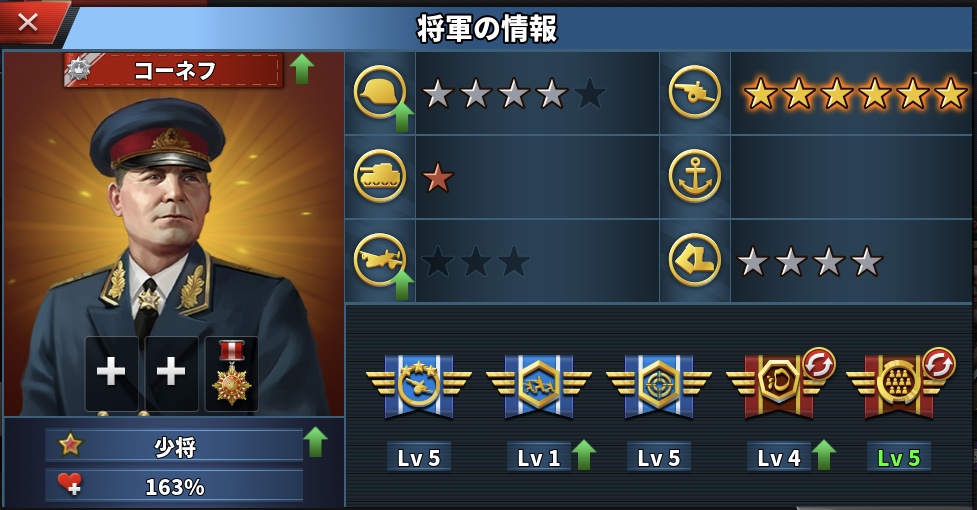
Task: Click the navy anchor ability icon
Action: pyautogui.click(x=695, y=176)
